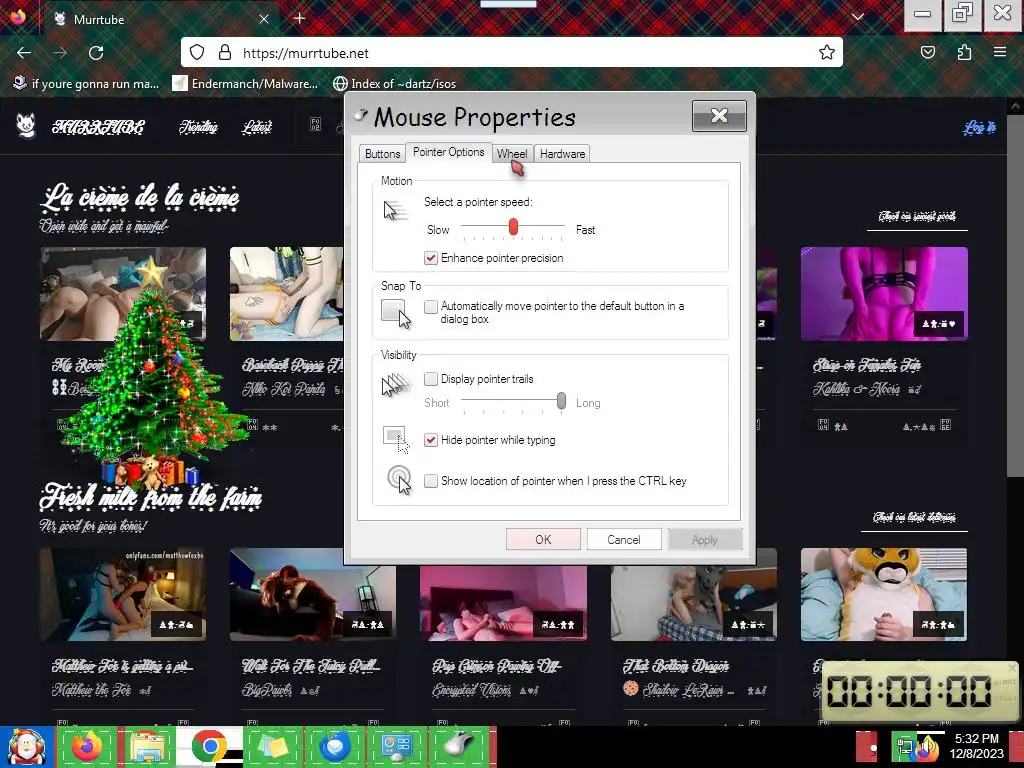Open the Trending page link
Viewport: 1024px width, 768px height.
pyautogui.click(x=198, y=127)
